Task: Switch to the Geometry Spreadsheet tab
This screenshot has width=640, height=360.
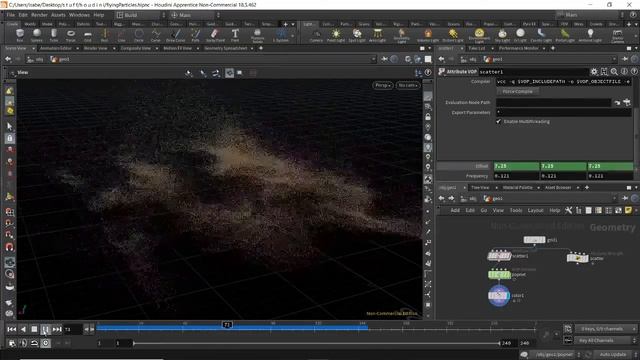Action: 225,49
